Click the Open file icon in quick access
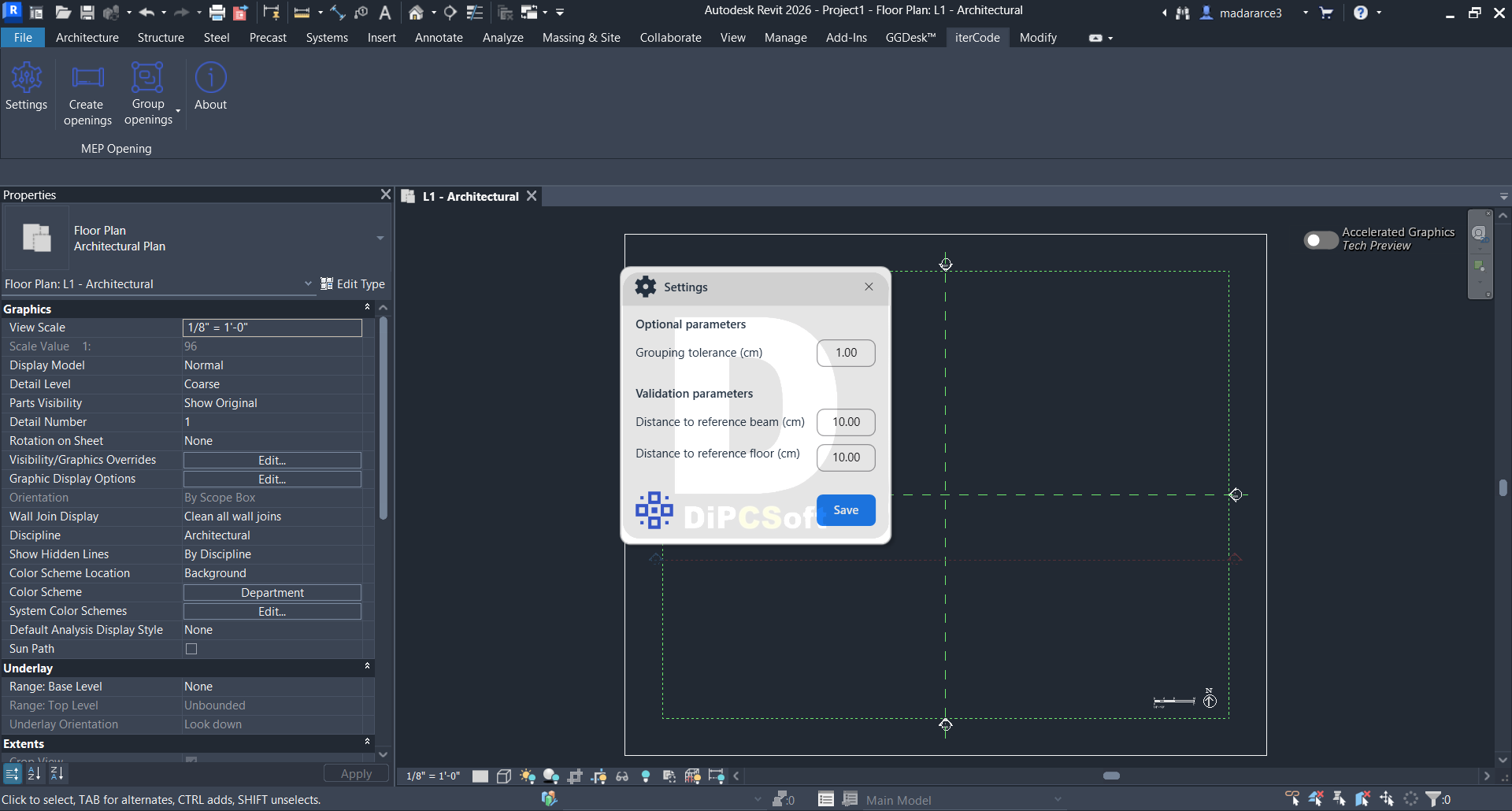 pos(63,13)
